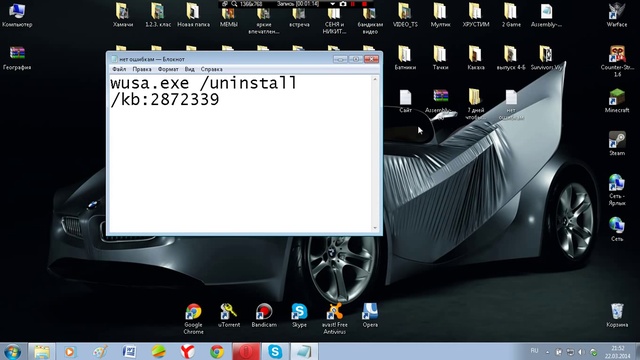The height and width of the screenshot is (360, 640).
Task: Select the Новая папка folder
Action: click(193, 15)
